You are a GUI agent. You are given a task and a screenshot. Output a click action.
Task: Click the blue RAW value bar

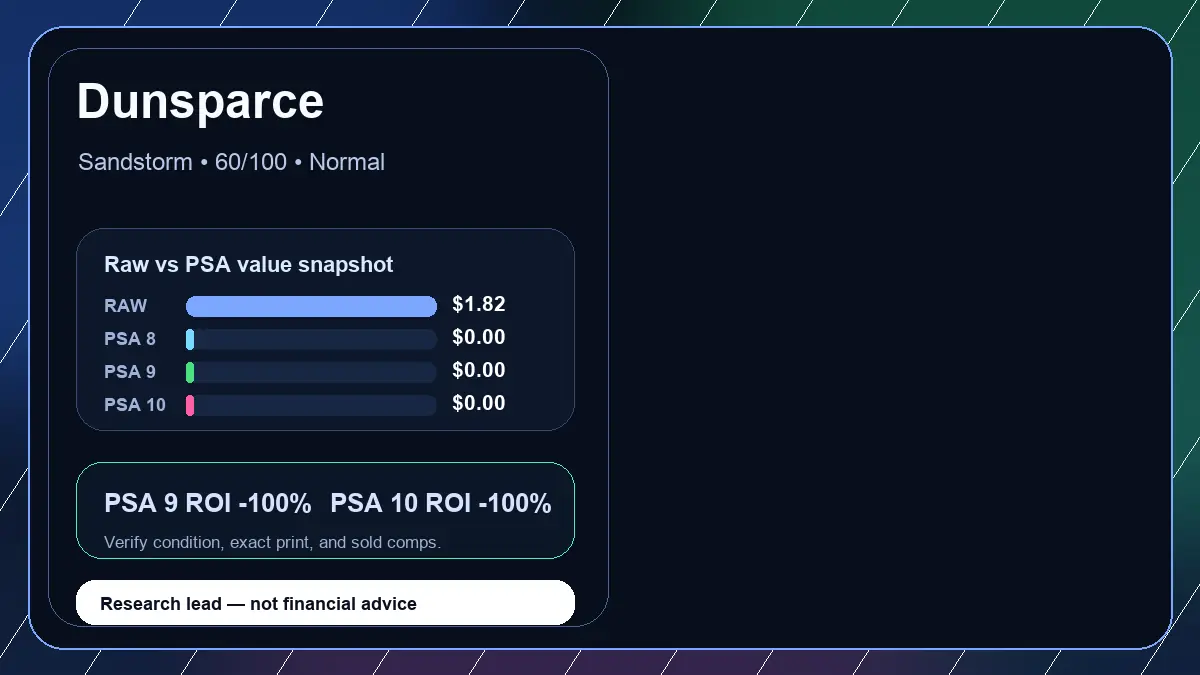pyautogui.click(x=311, y=306)
